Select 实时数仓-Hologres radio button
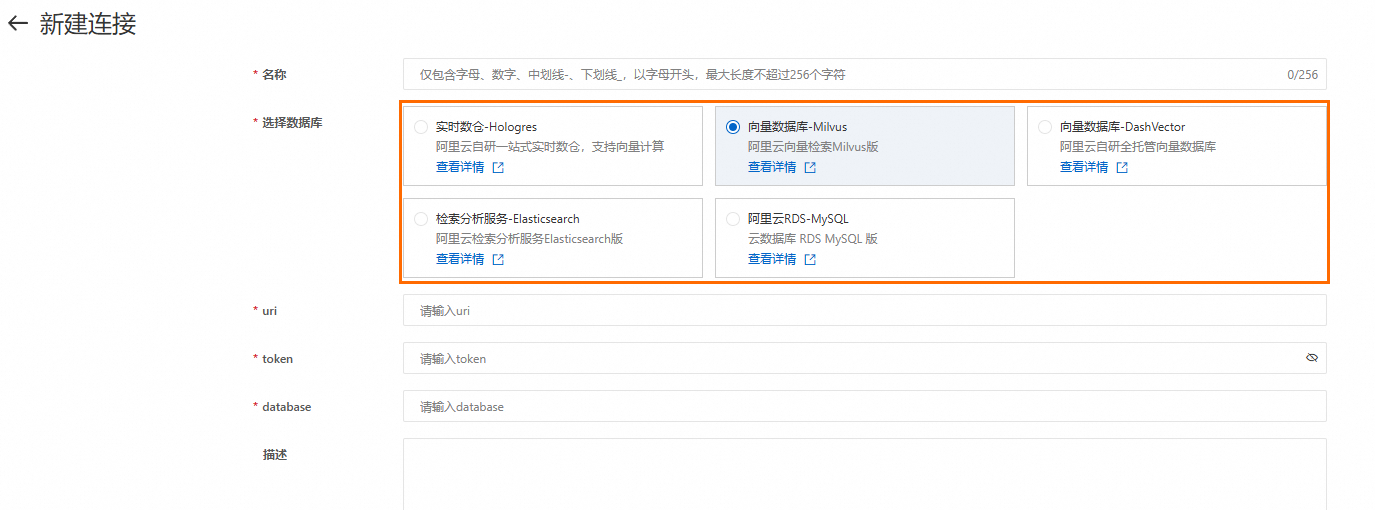The height and width of the screenshot is (510, 1375). pos(421,127)
